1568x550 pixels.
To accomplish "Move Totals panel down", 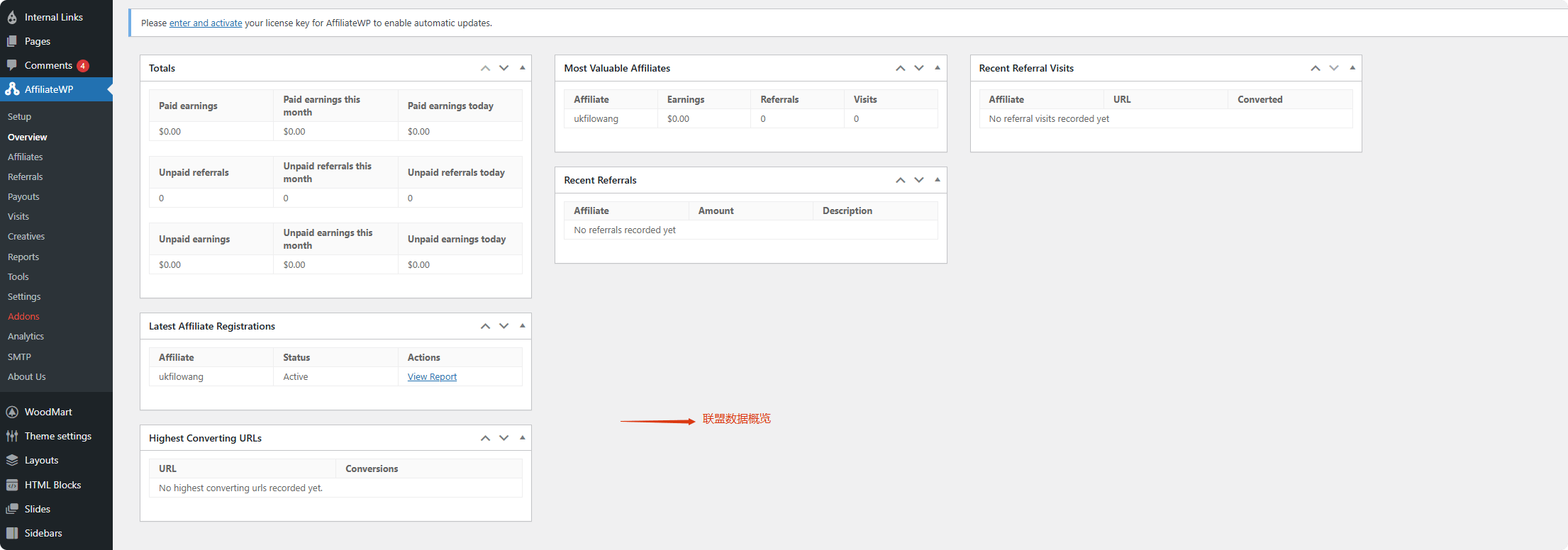I will pyautogui.click(x=504, y=68).
